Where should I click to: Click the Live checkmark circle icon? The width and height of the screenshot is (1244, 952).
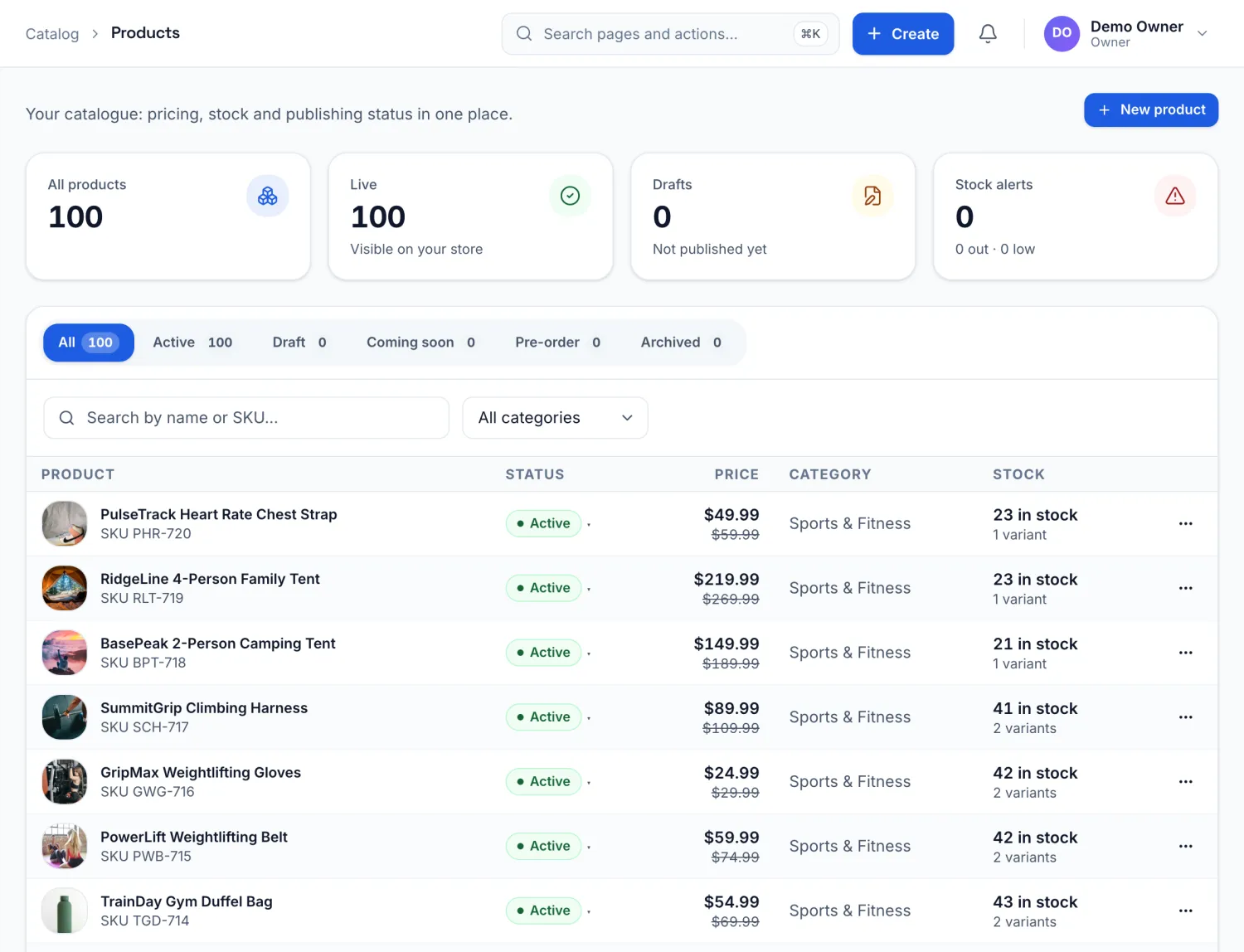[570, 196]
